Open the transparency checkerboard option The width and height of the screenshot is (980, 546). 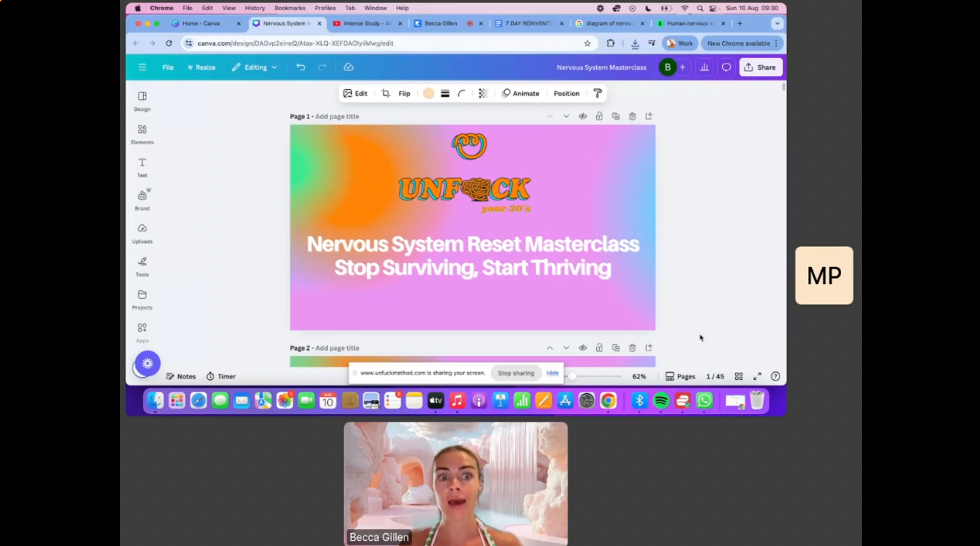pyautogui.click(x=482, y=94)
